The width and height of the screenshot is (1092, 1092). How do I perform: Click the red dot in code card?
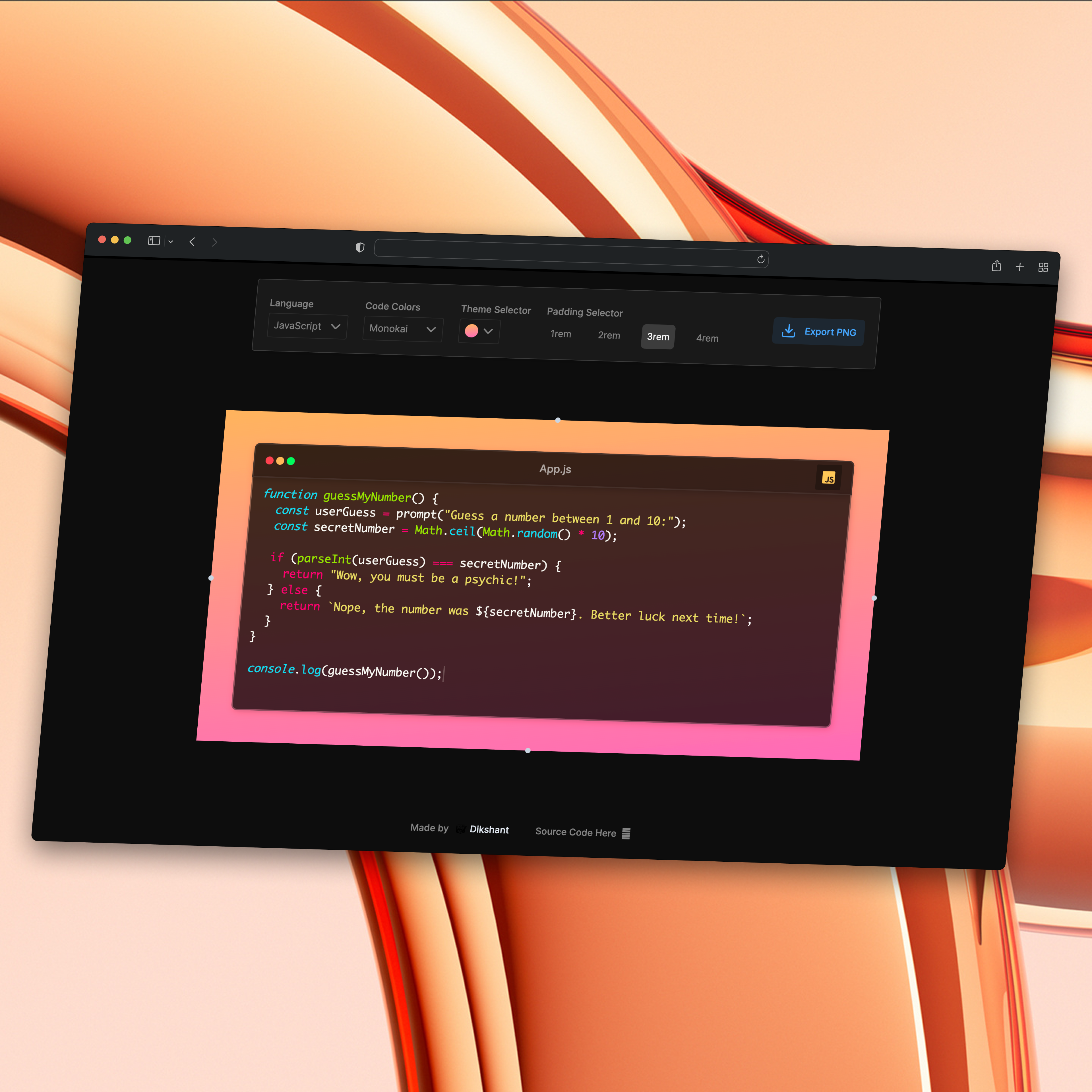click(270, 461)
